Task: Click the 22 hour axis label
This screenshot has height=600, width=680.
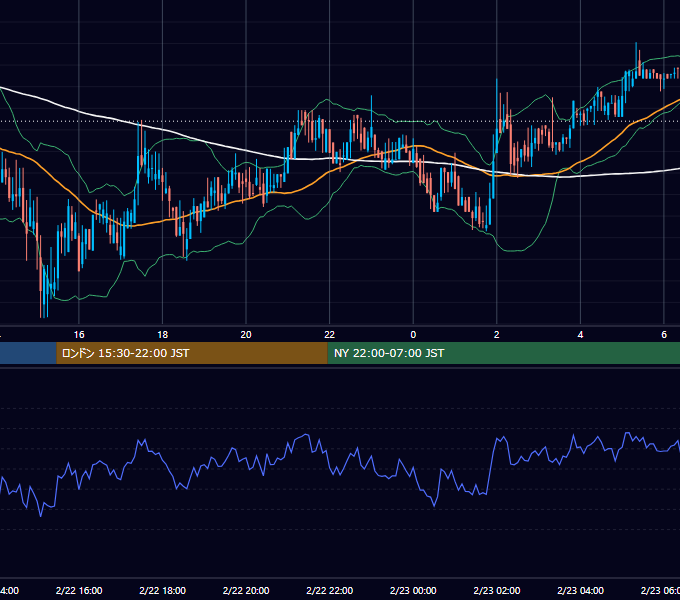Action: click(x=330, y=335)
